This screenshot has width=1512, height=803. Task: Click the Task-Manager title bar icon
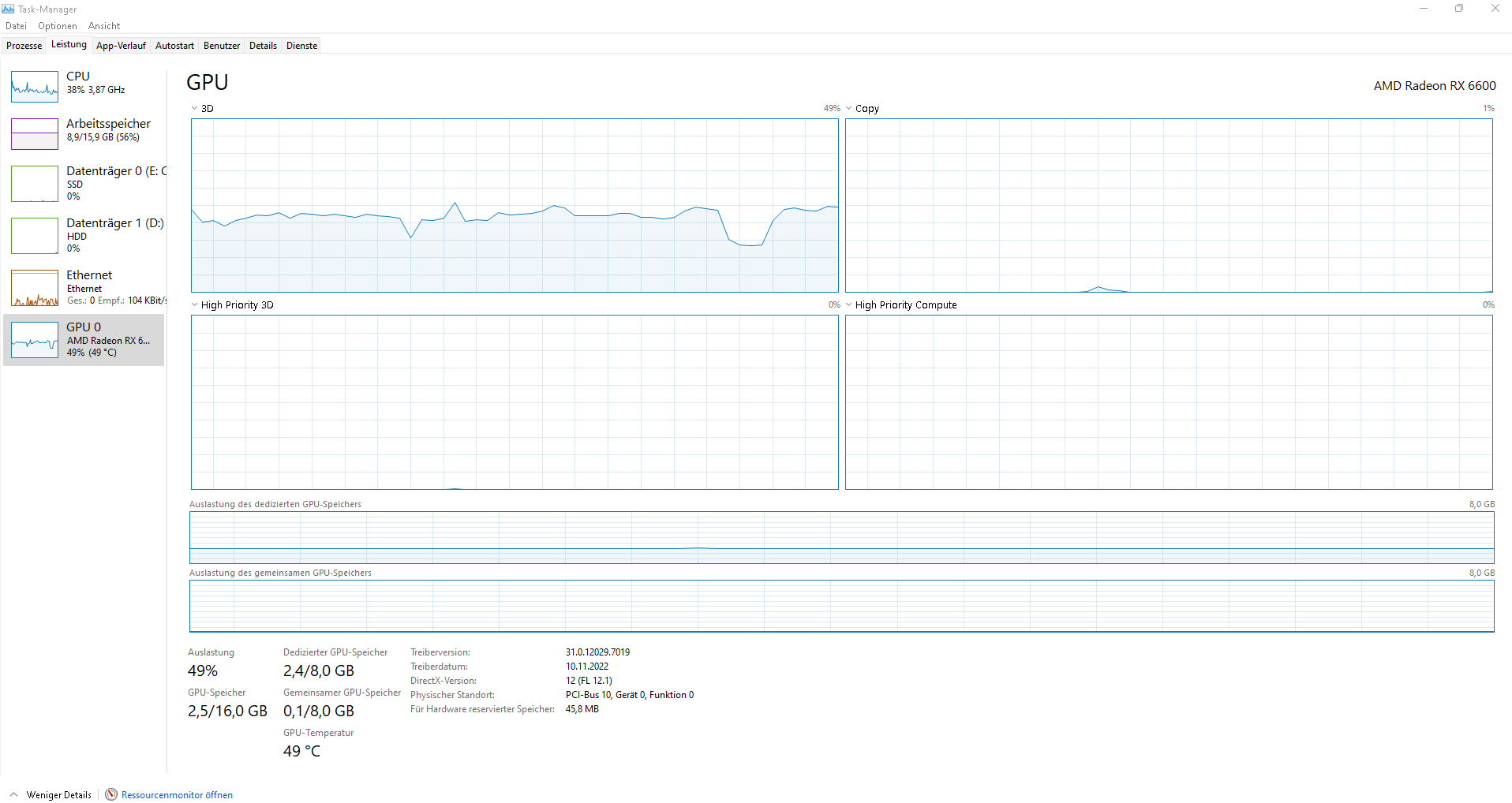tap(8, 9)
